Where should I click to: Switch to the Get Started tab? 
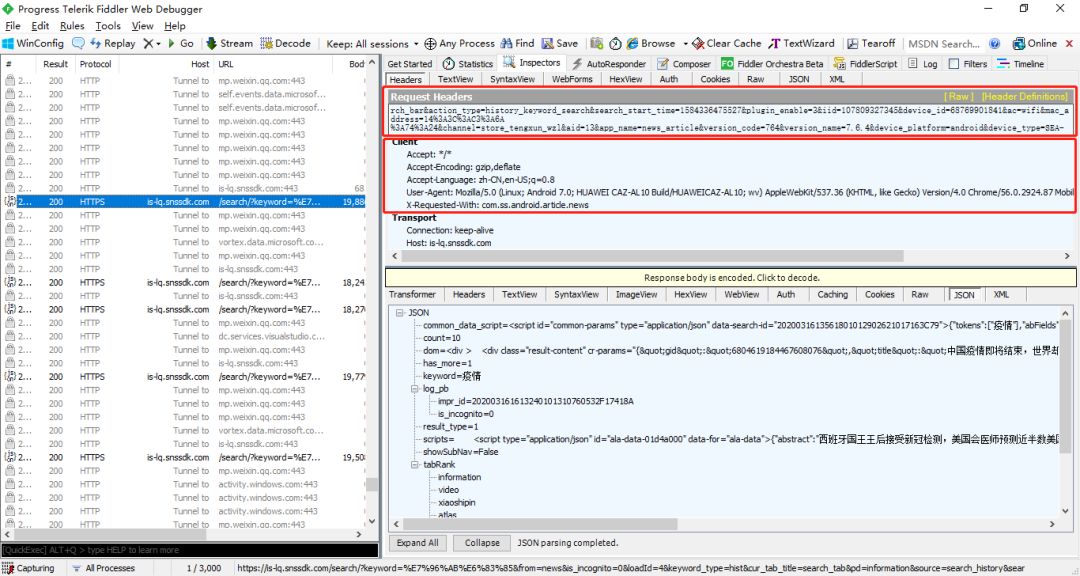410,63
